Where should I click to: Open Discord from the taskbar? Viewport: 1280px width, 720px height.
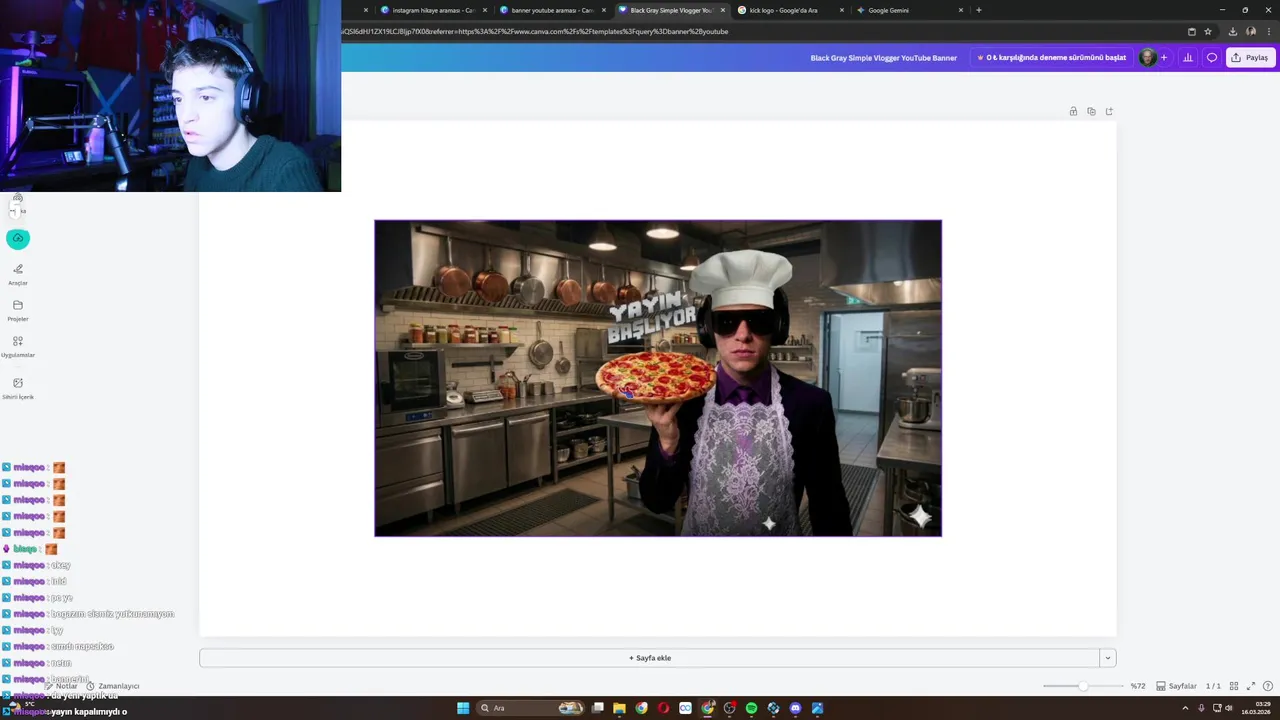(x=795, y=708)
